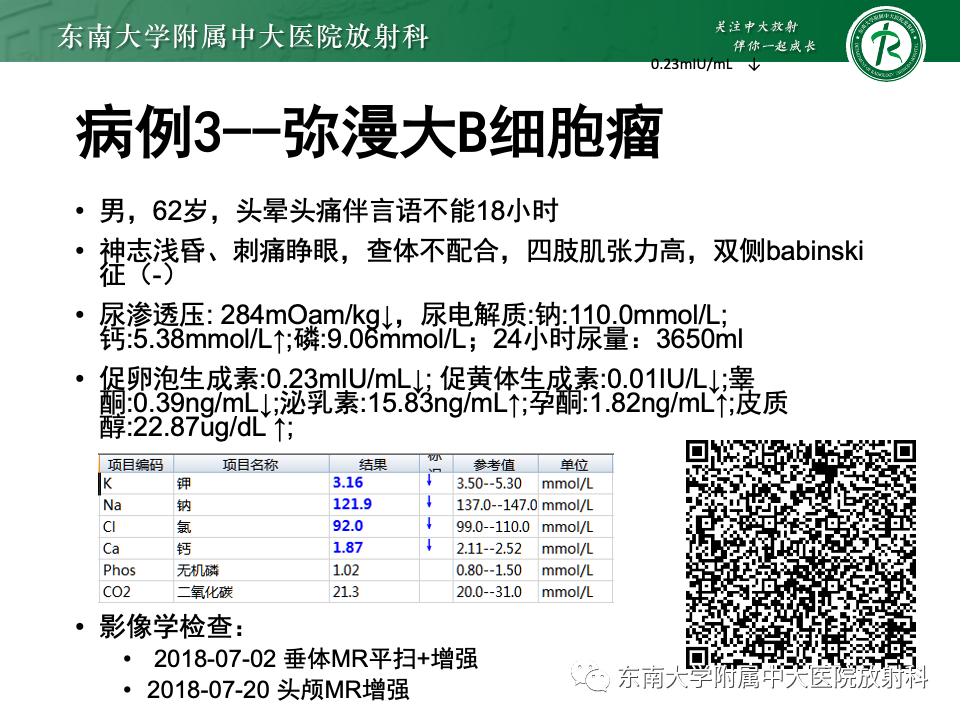This screenshot has height=720, width=960.
Task: Click the 24小时尿量：3650ml text
Action: tap(618, 339)
